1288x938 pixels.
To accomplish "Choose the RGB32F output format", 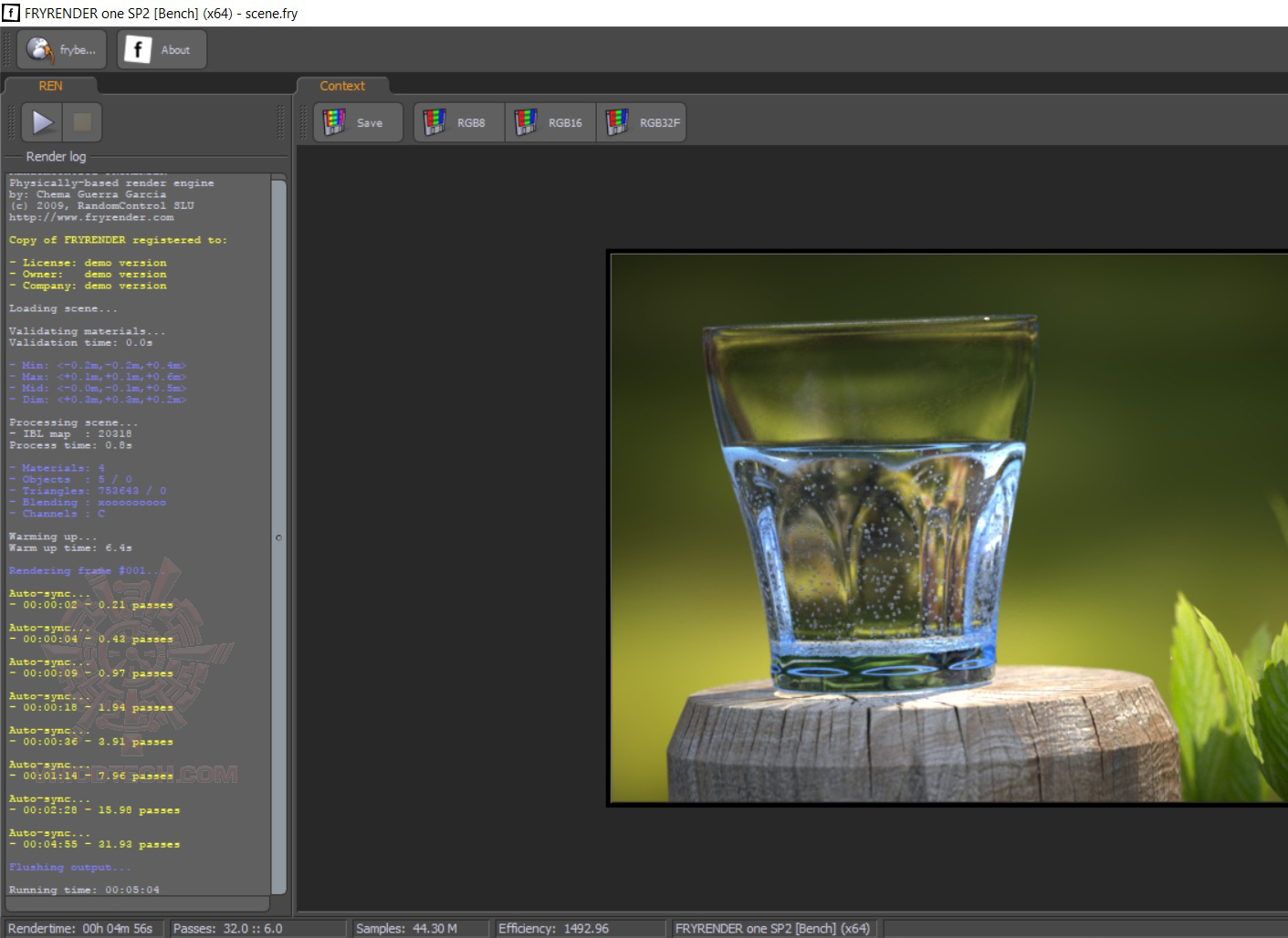I will coord(641,122).
